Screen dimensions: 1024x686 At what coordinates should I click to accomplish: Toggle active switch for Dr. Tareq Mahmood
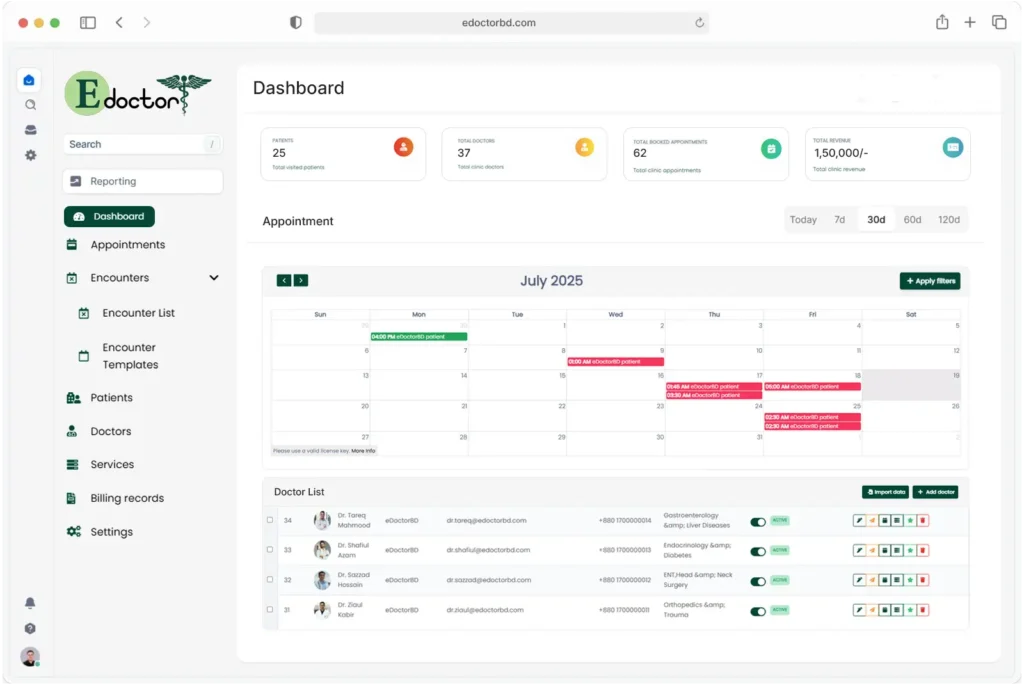(x=758, y=521)
